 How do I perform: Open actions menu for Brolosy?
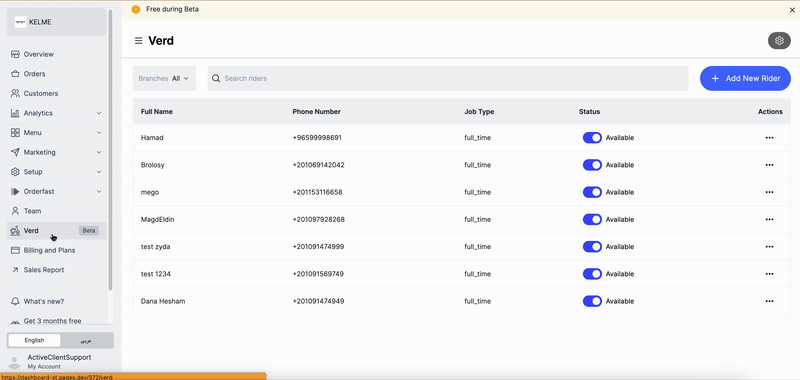tap(769, 165)
